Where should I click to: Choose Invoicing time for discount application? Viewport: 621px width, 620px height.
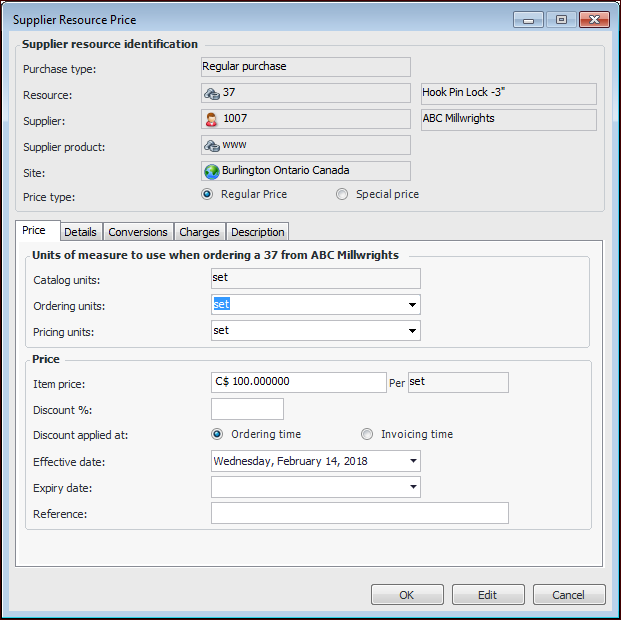point(367,434)
